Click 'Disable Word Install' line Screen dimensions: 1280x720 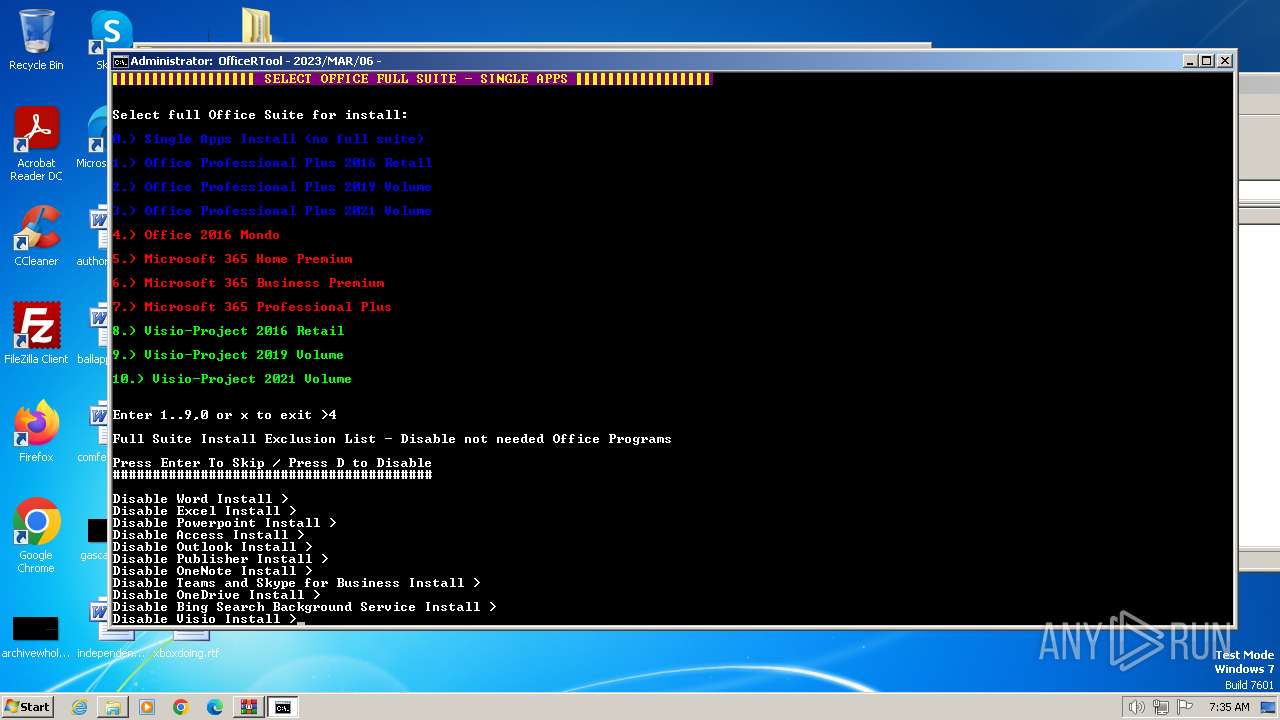tap(200, 499)
